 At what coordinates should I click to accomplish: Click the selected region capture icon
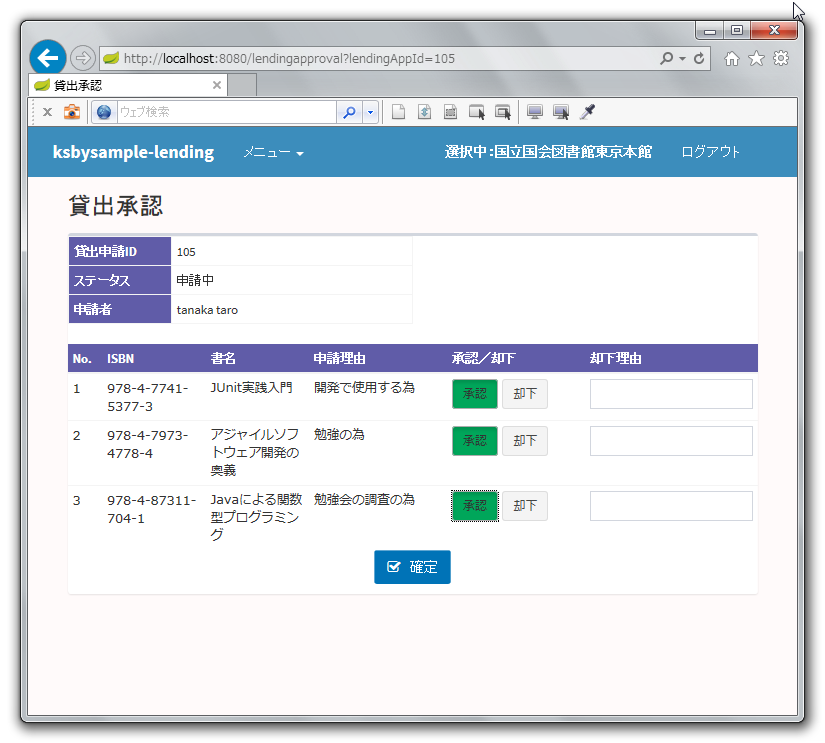(450, 112)
